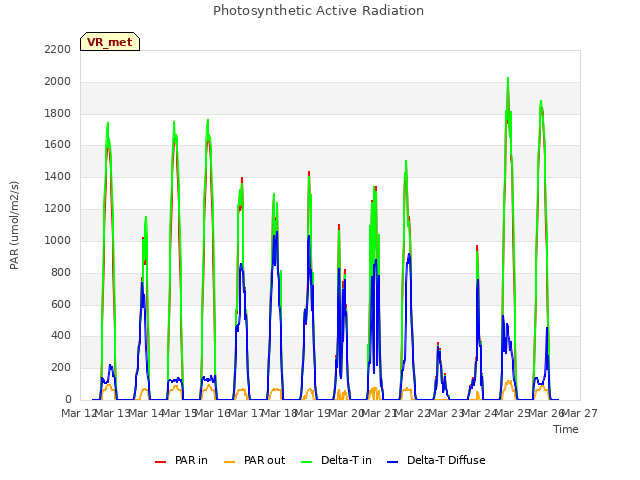Click the 1200 y-axis tick label

click(58, 209)
